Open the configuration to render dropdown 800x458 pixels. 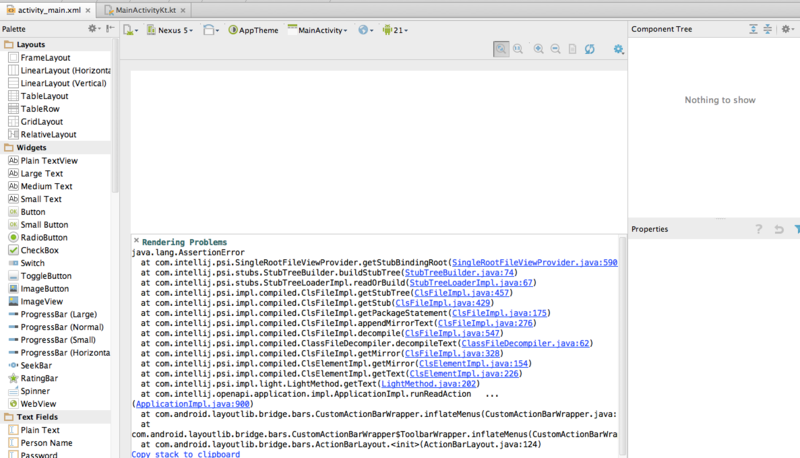tap(131, 30)
